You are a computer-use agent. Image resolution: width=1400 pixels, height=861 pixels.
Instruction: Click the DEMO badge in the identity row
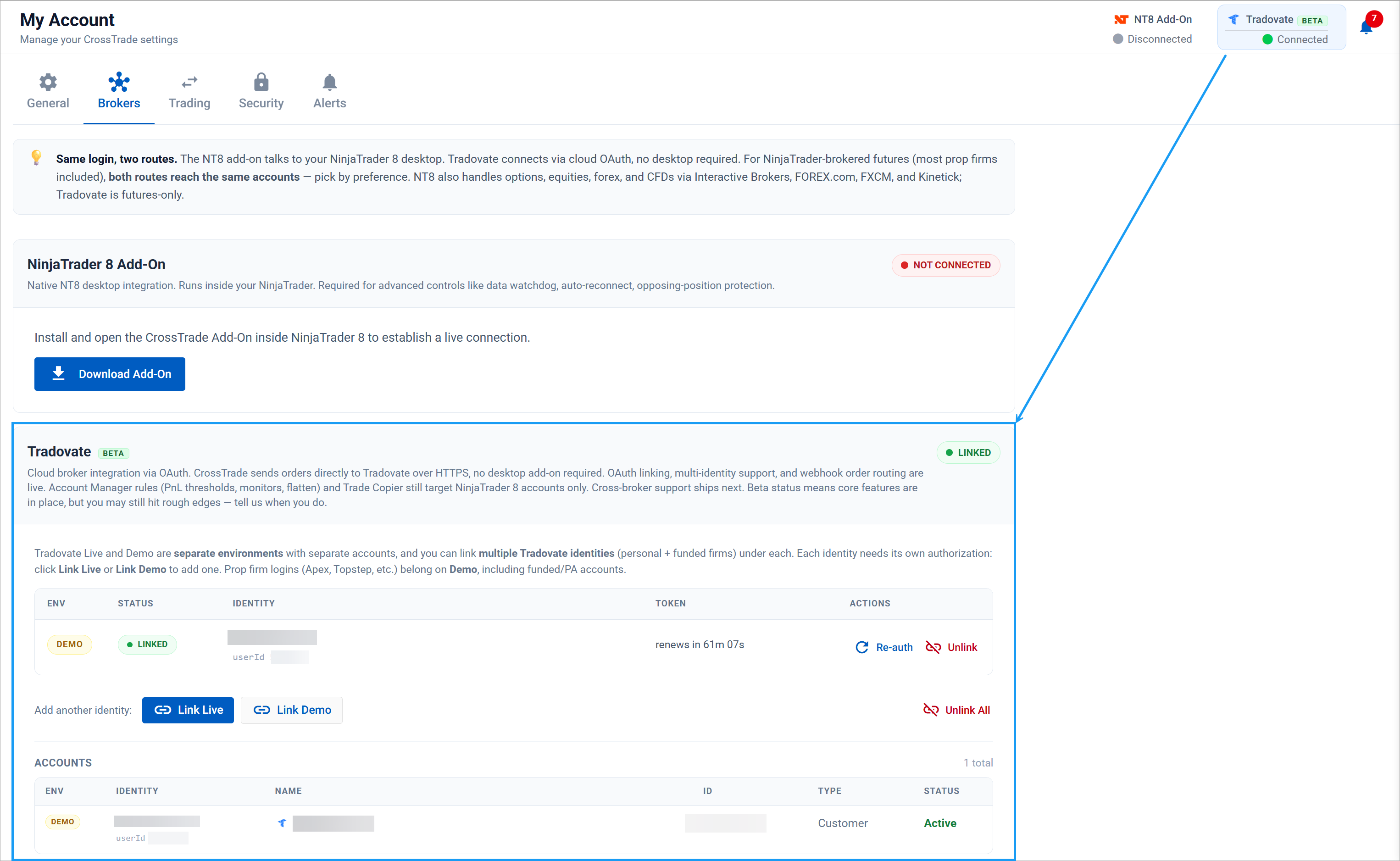click(69, 644)
